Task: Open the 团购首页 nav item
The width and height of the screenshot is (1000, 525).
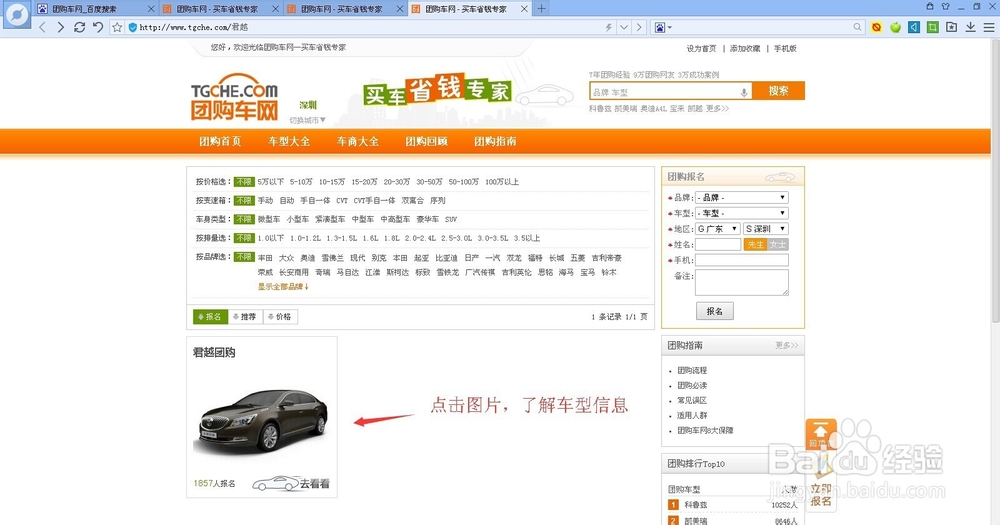Action: tap(220, 141)
